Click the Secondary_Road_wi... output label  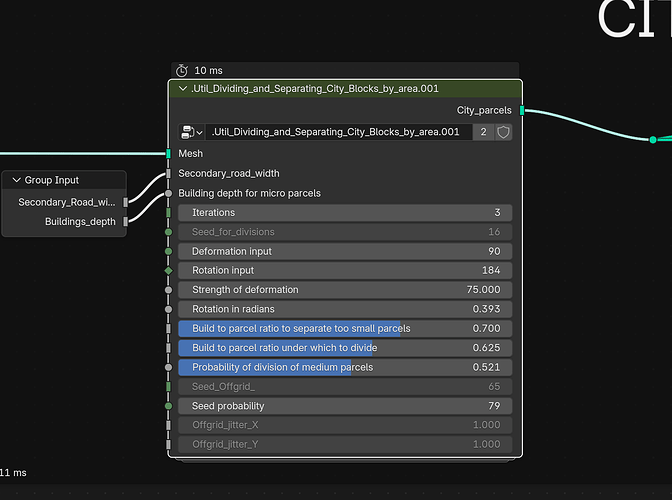[67, 202]
